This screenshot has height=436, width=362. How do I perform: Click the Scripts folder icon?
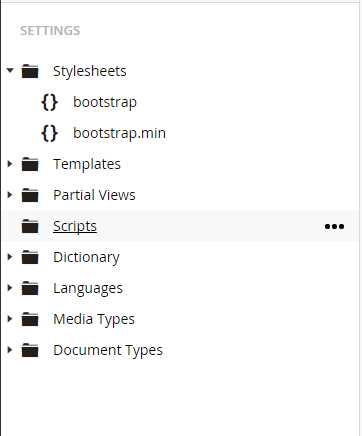[30, 226]
